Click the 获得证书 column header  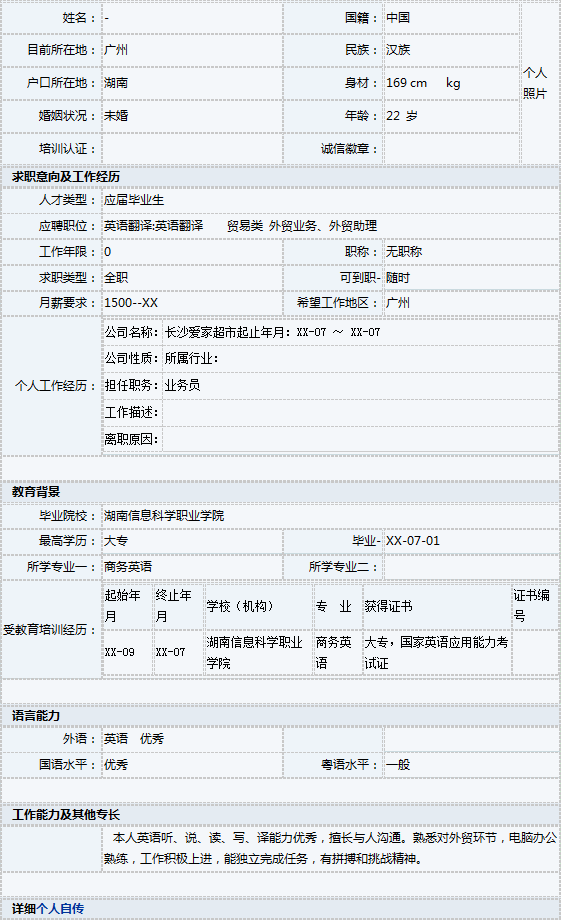pos(388,606)
